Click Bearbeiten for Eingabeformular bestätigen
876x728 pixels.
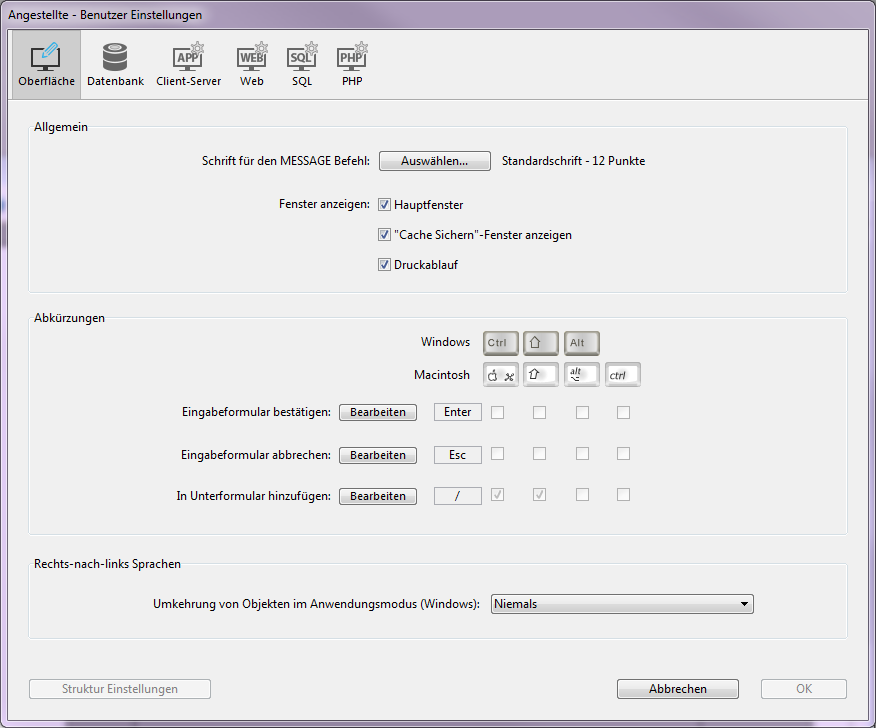tap(378, 412)
